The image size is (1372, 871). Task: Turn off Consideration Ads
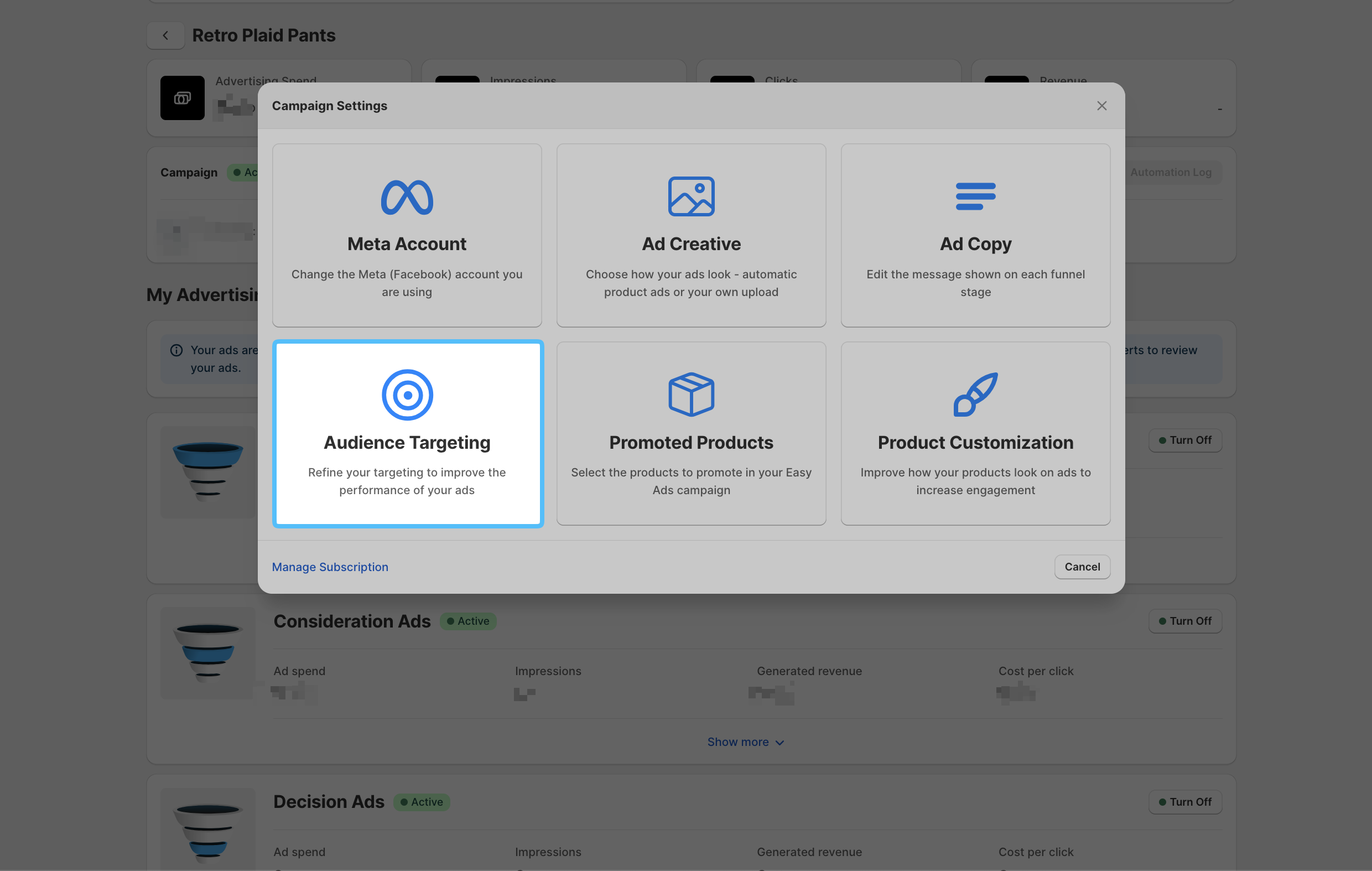pos(1185,621)
